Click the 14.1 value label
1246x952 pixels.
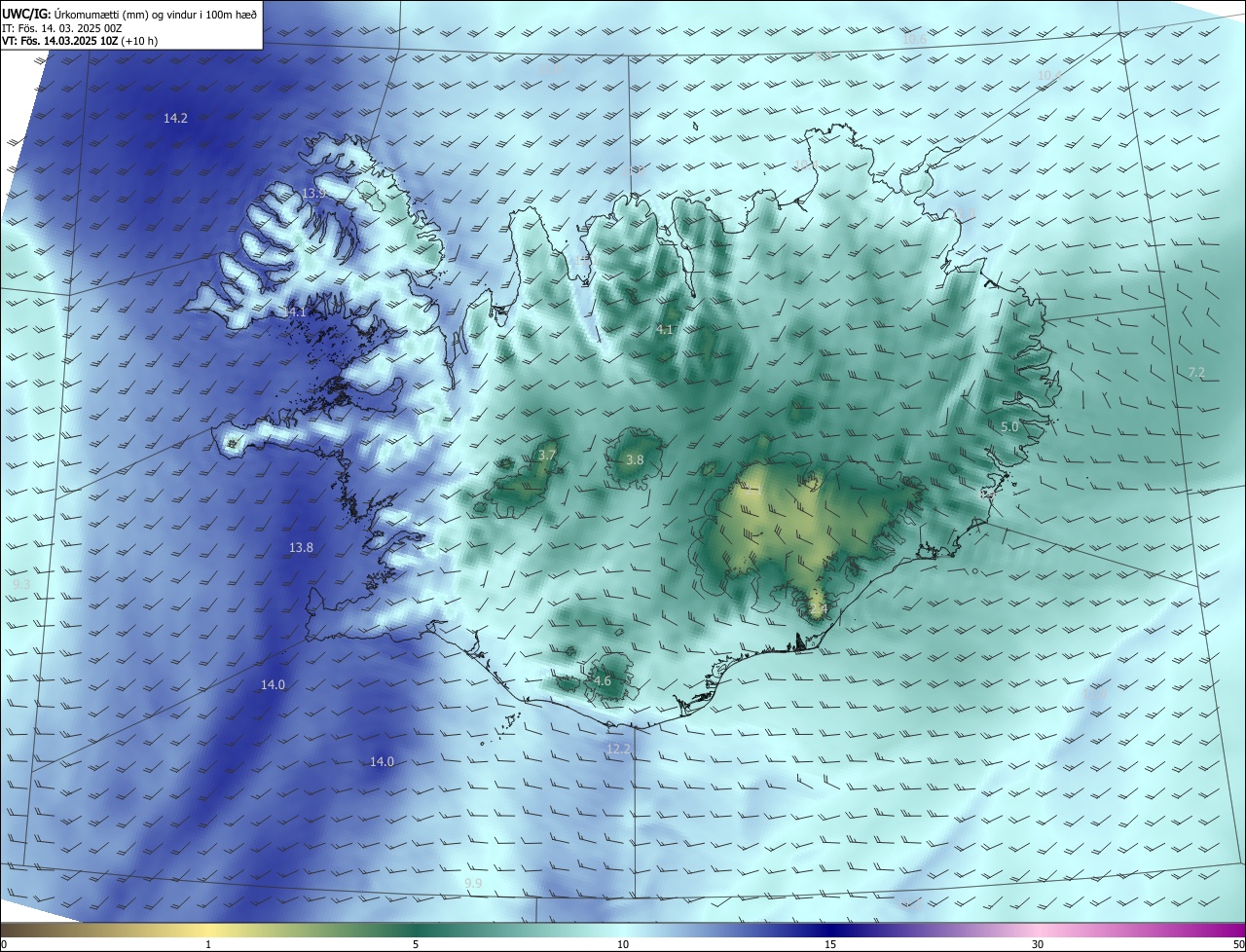pos(296,312)
